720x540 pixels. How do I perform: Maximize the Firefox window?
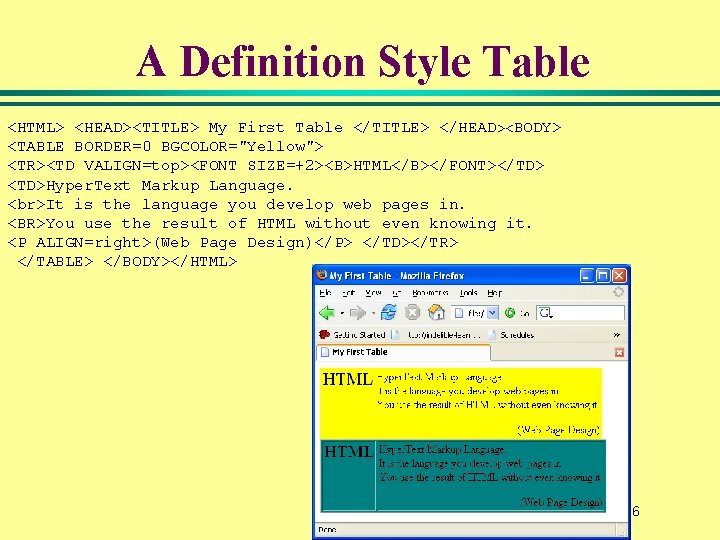point(602,276)
